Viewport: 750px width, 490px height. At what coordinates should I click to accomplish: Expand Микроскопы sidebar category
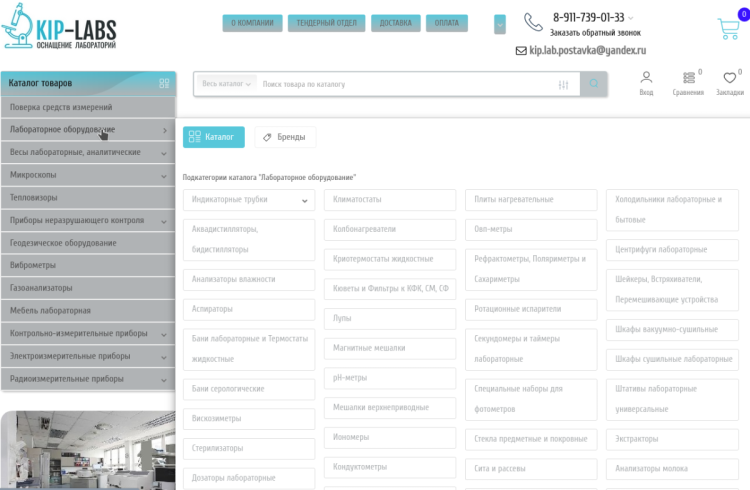click(164, 175)
